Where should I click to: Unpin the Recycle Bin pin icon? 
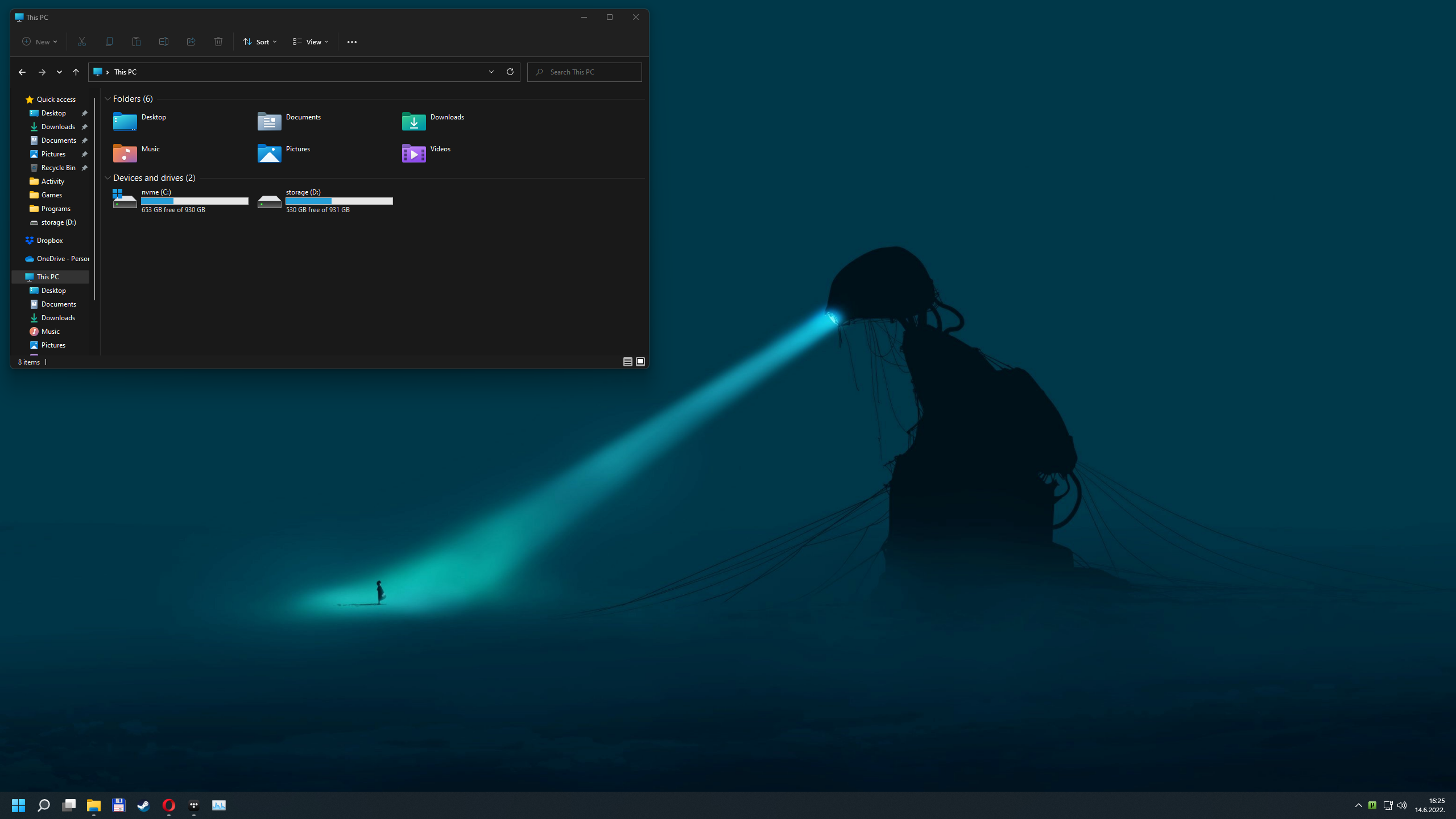click(85, 168)
